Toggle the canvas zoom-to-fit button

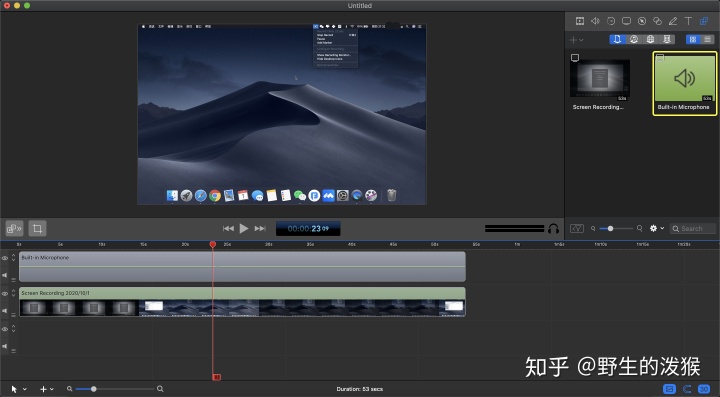[x=14, y=228]
